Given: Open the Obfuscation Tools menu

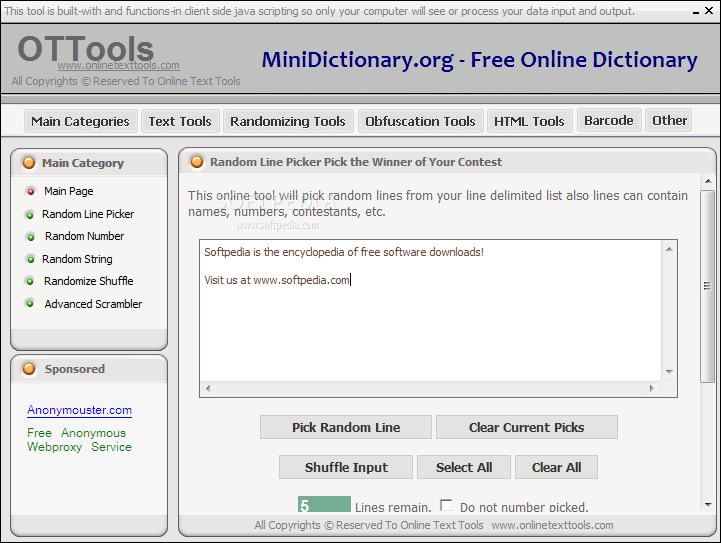Looking at the screenshot, I should tap(420, 121).
